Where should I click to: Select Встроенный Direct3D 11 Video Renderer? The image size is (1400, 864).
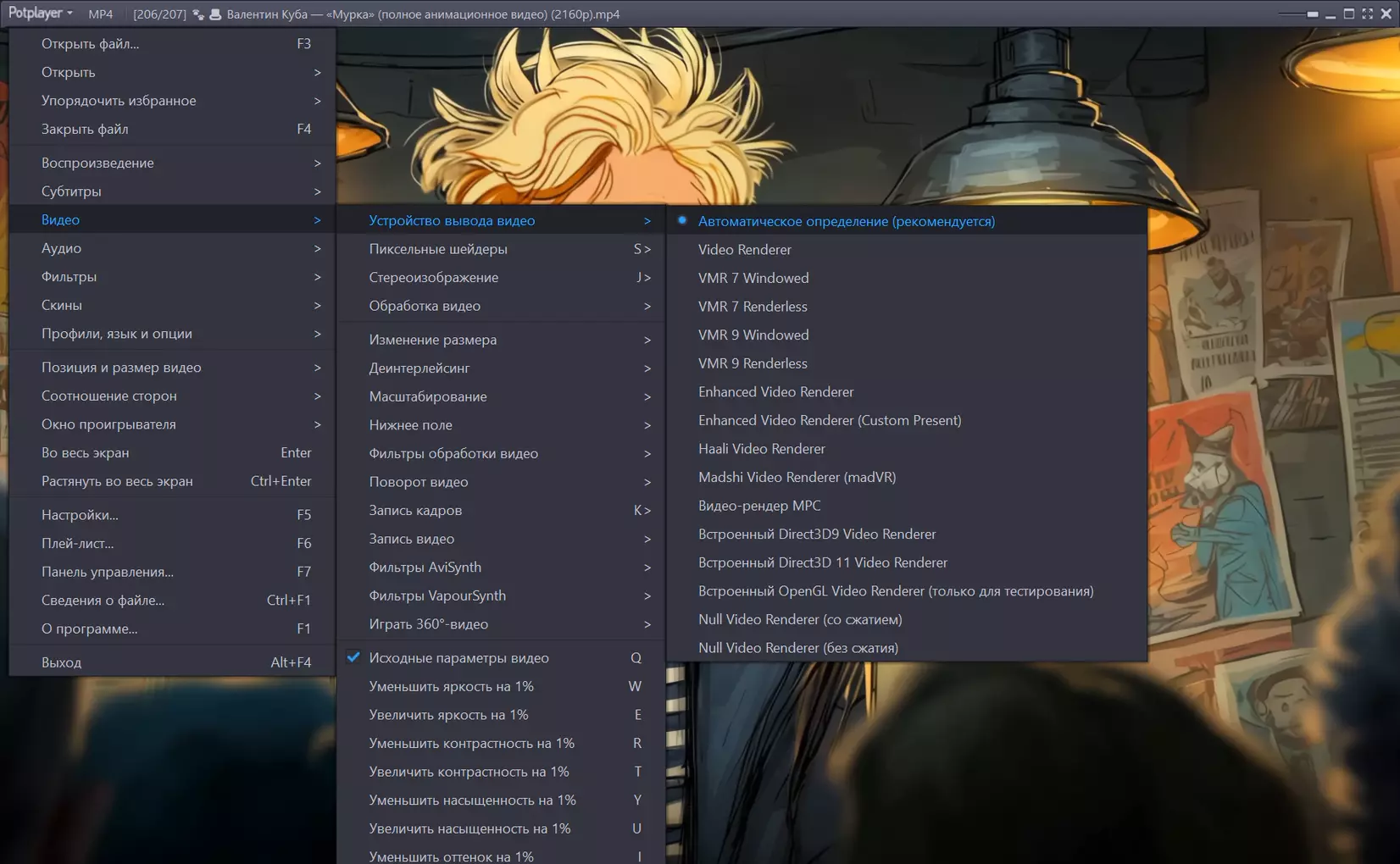pyautogui.click(x=907, y=562)
